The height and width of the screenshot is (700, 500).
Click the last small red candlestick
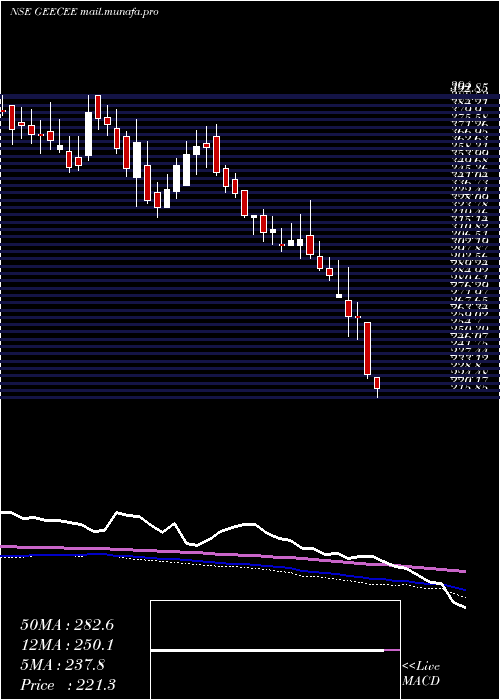[x=377, y=383]
